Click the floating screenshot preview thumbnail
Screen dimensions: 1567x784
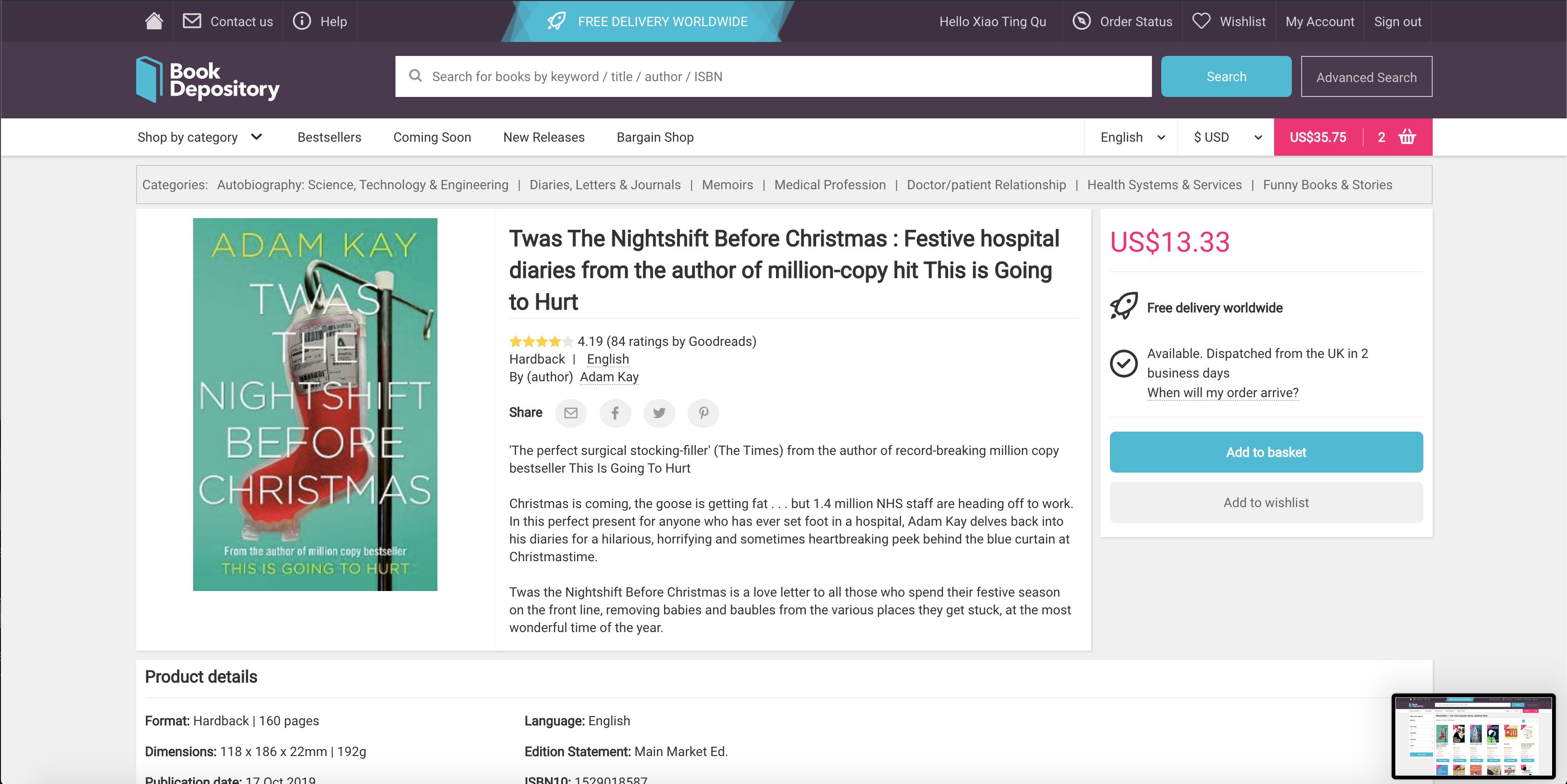click(1473, 736)
